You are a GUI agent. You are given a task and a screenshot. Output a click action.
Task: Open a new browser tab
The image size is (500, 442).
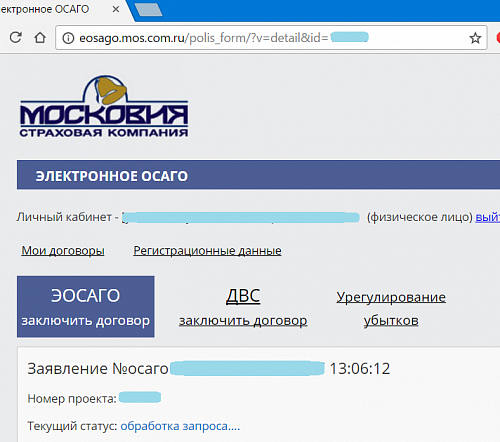tap(148, 10)
